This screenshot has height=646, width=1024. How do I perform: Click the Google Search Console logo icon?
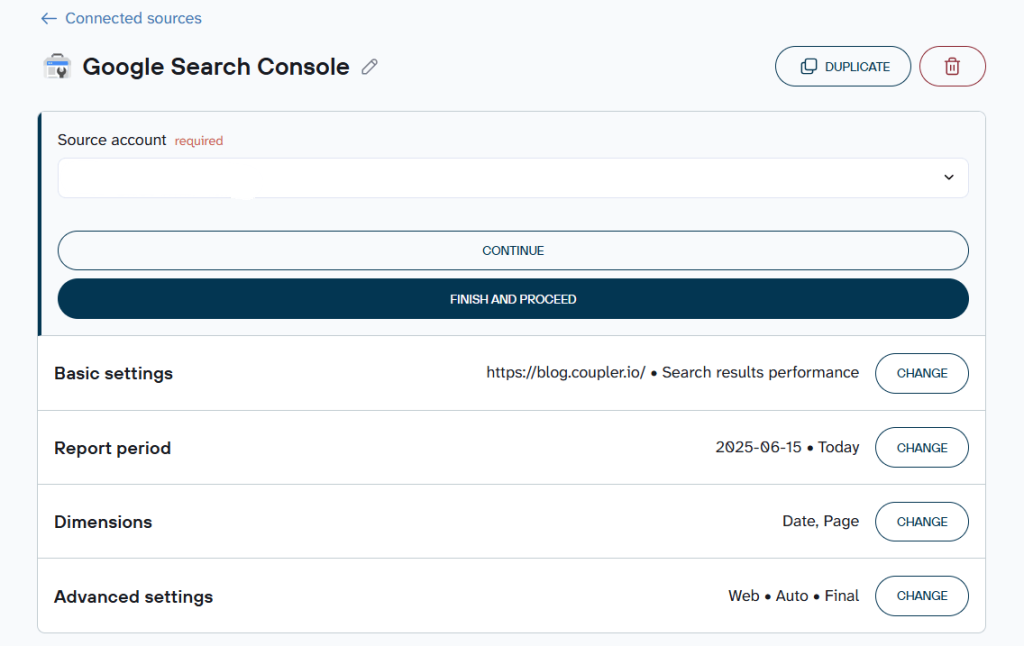click(x=57, y=67)
